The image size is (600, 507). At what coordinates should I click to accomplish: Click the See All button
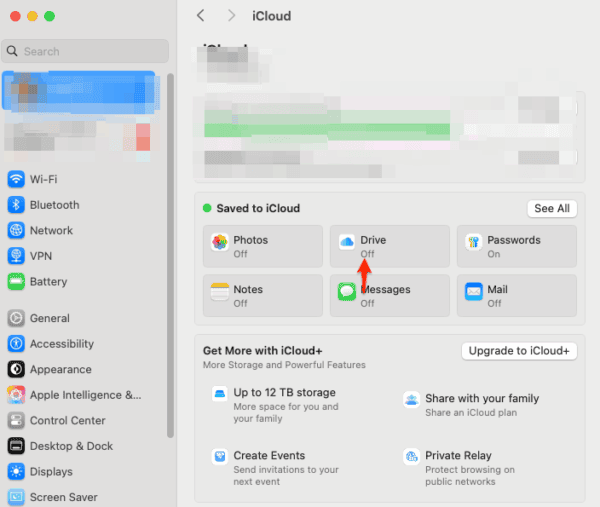coord(551,208)
